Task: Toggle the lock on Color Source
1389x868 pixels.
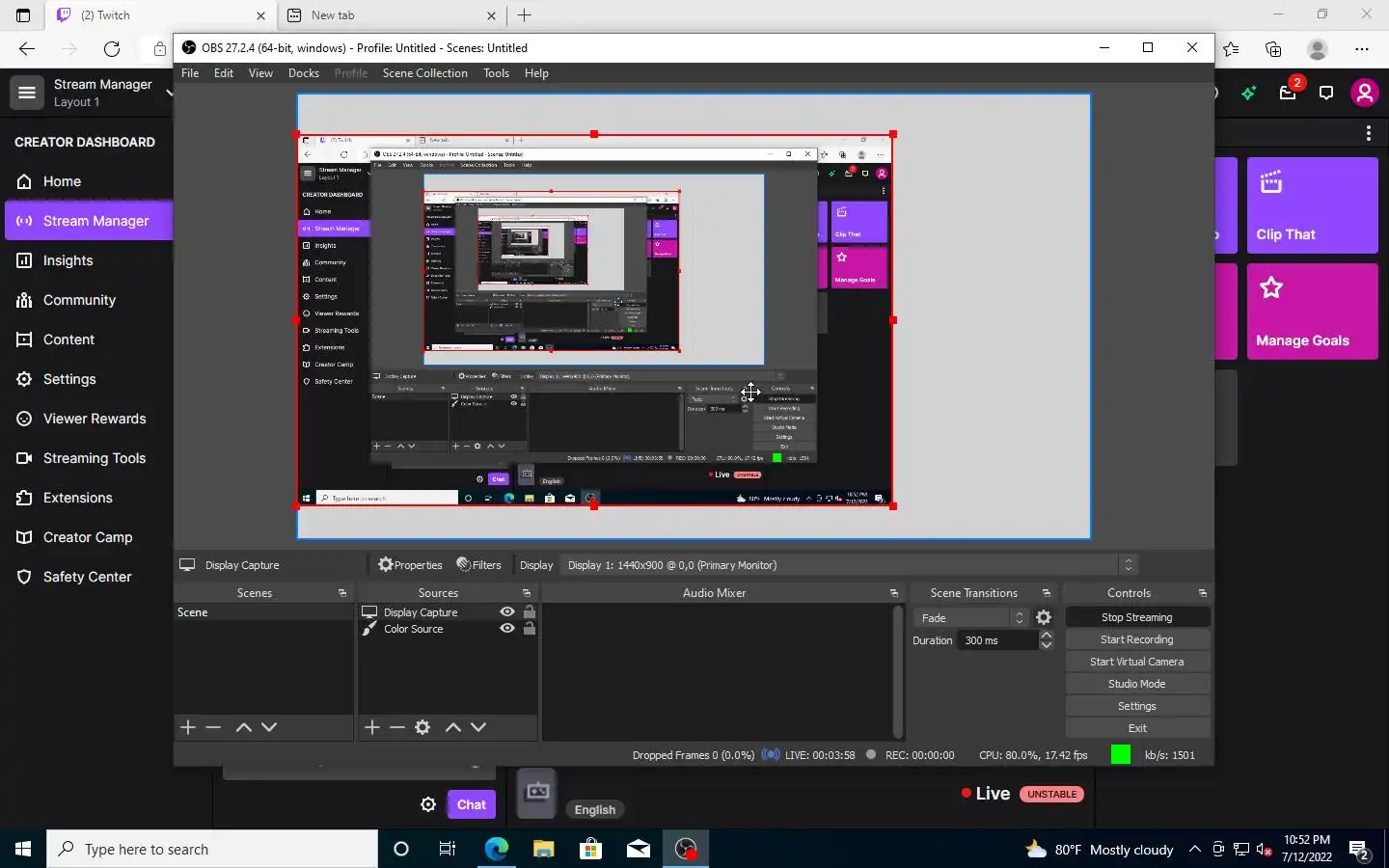Action: tap(530, 629)
